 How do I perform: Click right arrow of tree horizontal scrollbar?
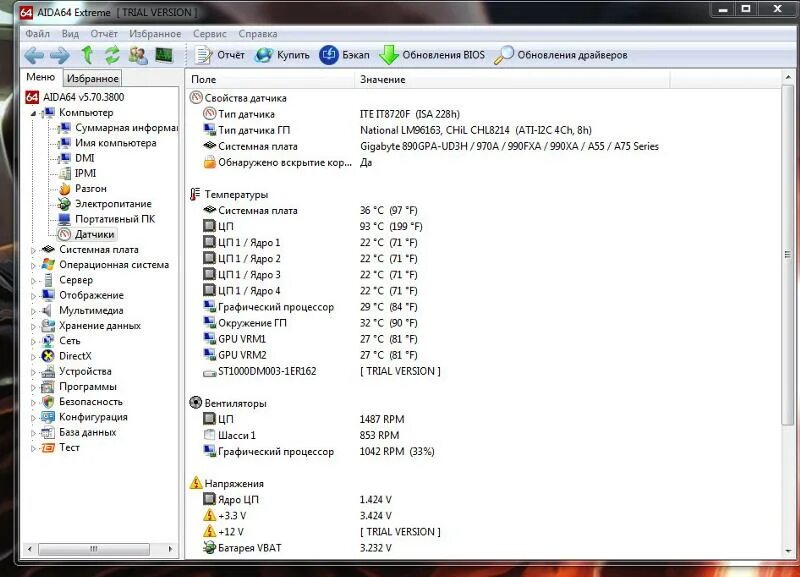(170, 549)
